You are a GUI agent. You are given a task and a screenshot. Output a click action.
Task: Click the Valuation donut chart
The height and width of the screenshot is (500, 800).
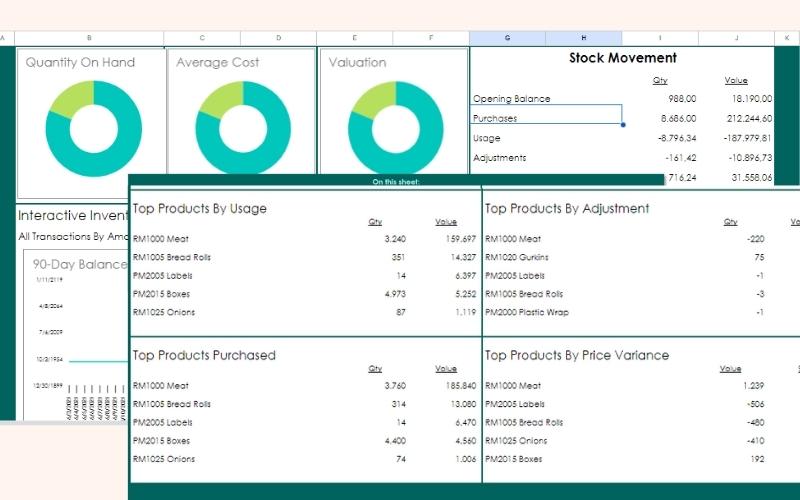[395, 125]
